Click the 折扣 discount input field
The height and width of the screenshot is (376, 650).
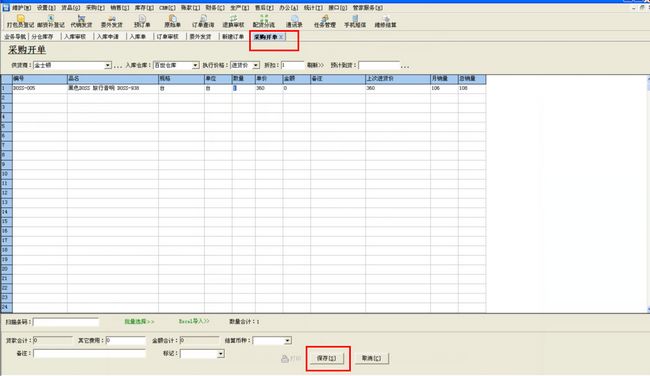point(293,65)
